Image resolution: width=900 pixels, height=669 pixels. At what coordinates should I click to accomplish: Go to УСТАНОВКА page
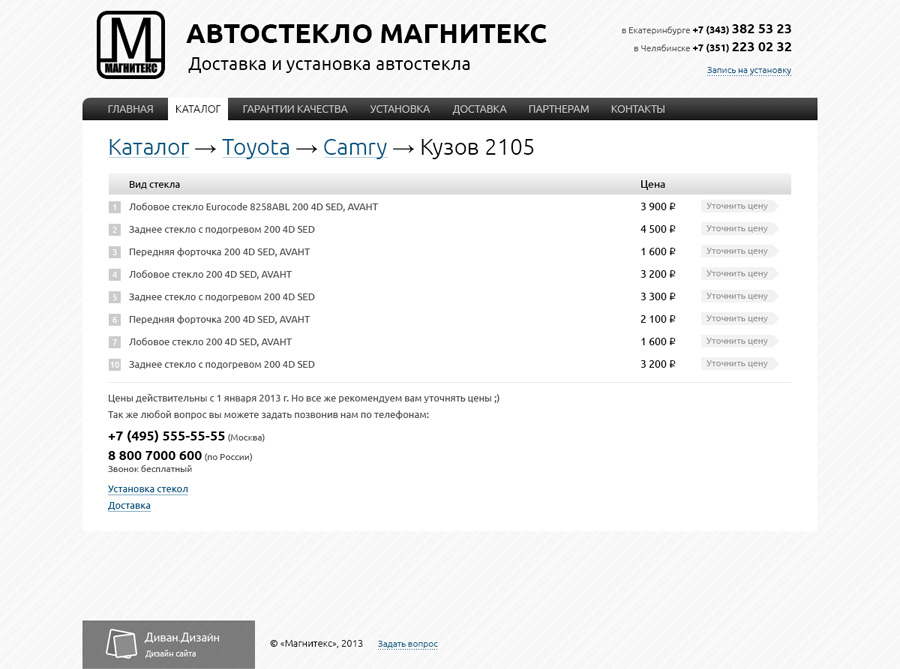tap(399, 109)
